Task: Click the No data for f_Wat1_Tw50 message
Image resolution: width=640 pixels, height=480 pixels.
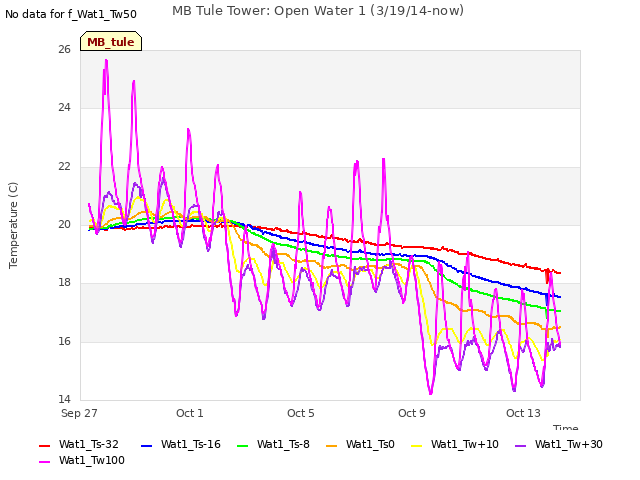Action: coord(71,14)
